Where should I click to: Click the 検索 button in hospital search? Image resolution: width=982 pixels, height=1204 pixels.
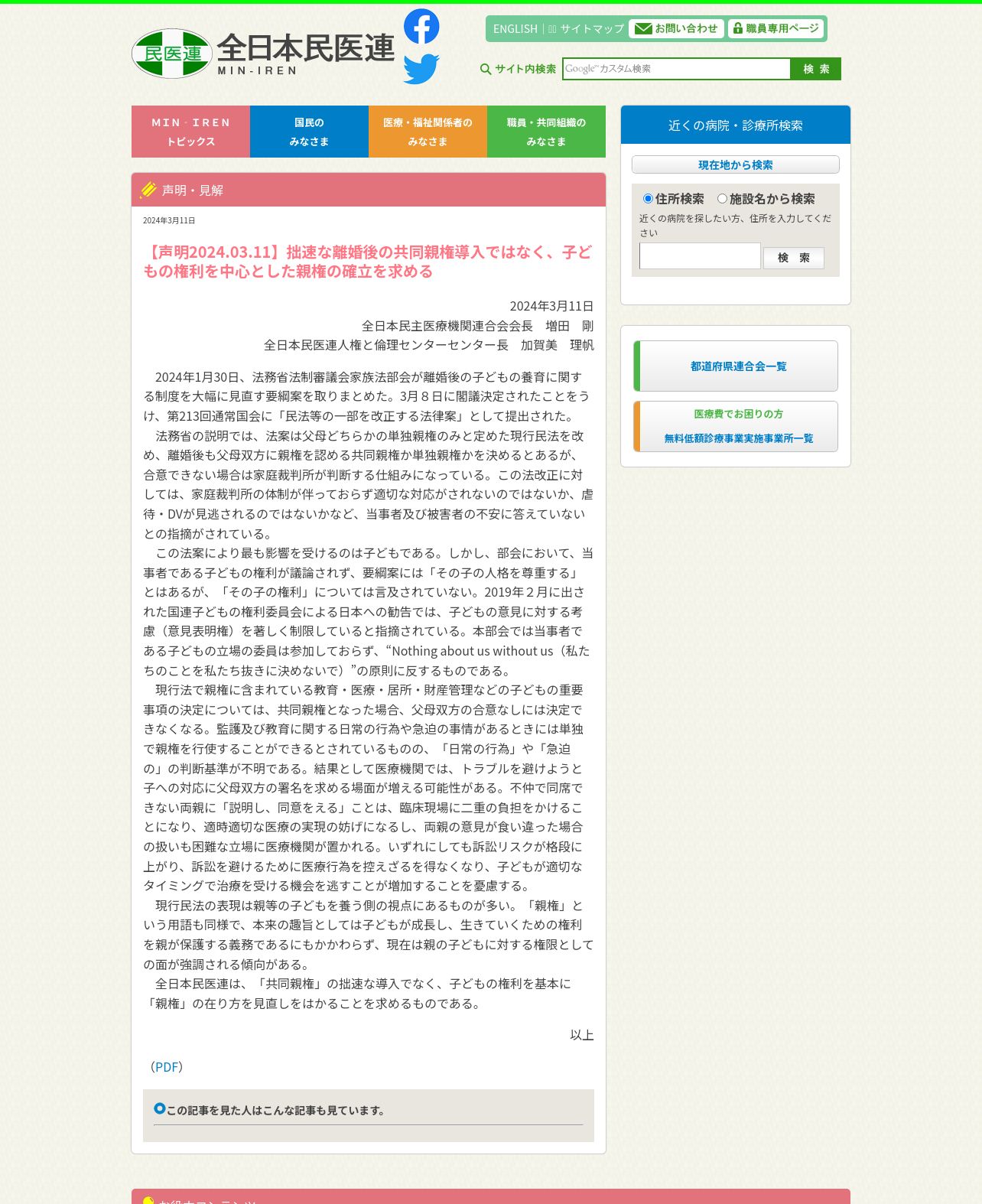[x=794, y=258]
